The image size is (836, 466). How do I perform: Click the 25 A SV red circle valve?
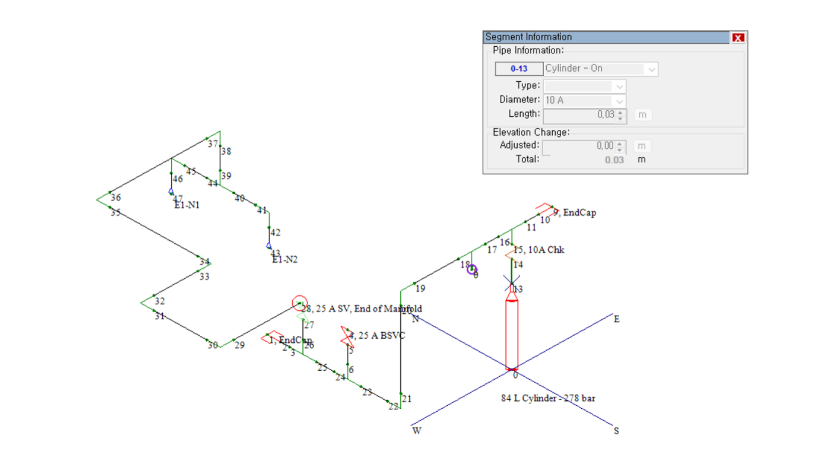coord(298,303)
